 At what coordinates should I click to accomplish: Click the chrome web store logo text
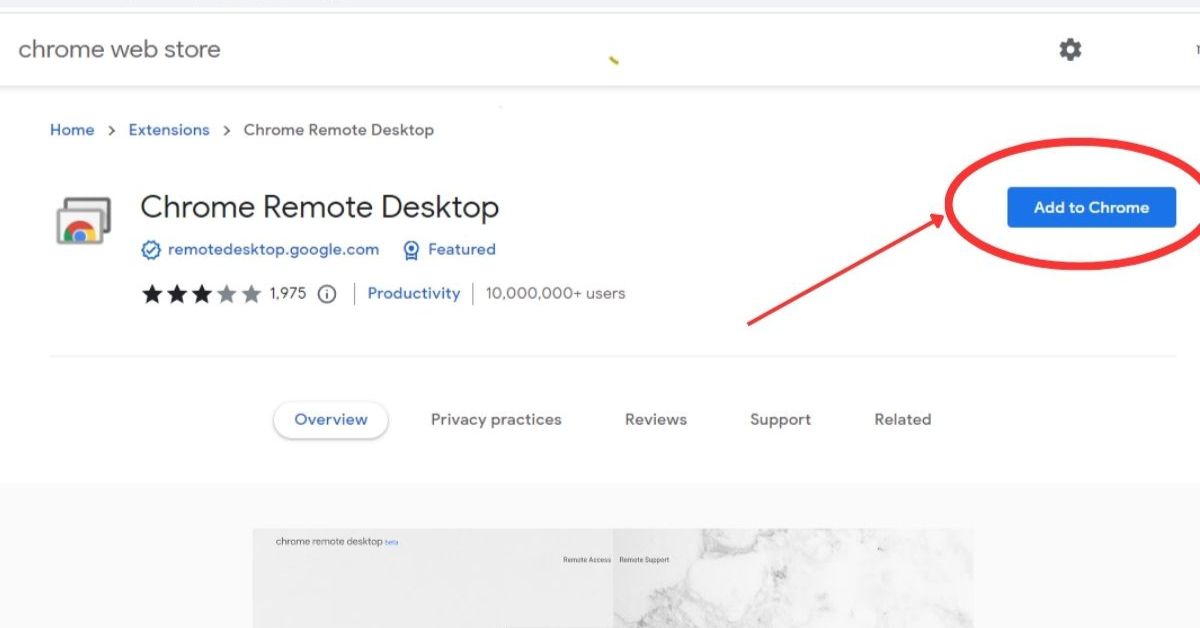pyautogui.click(x=119, y=49)
